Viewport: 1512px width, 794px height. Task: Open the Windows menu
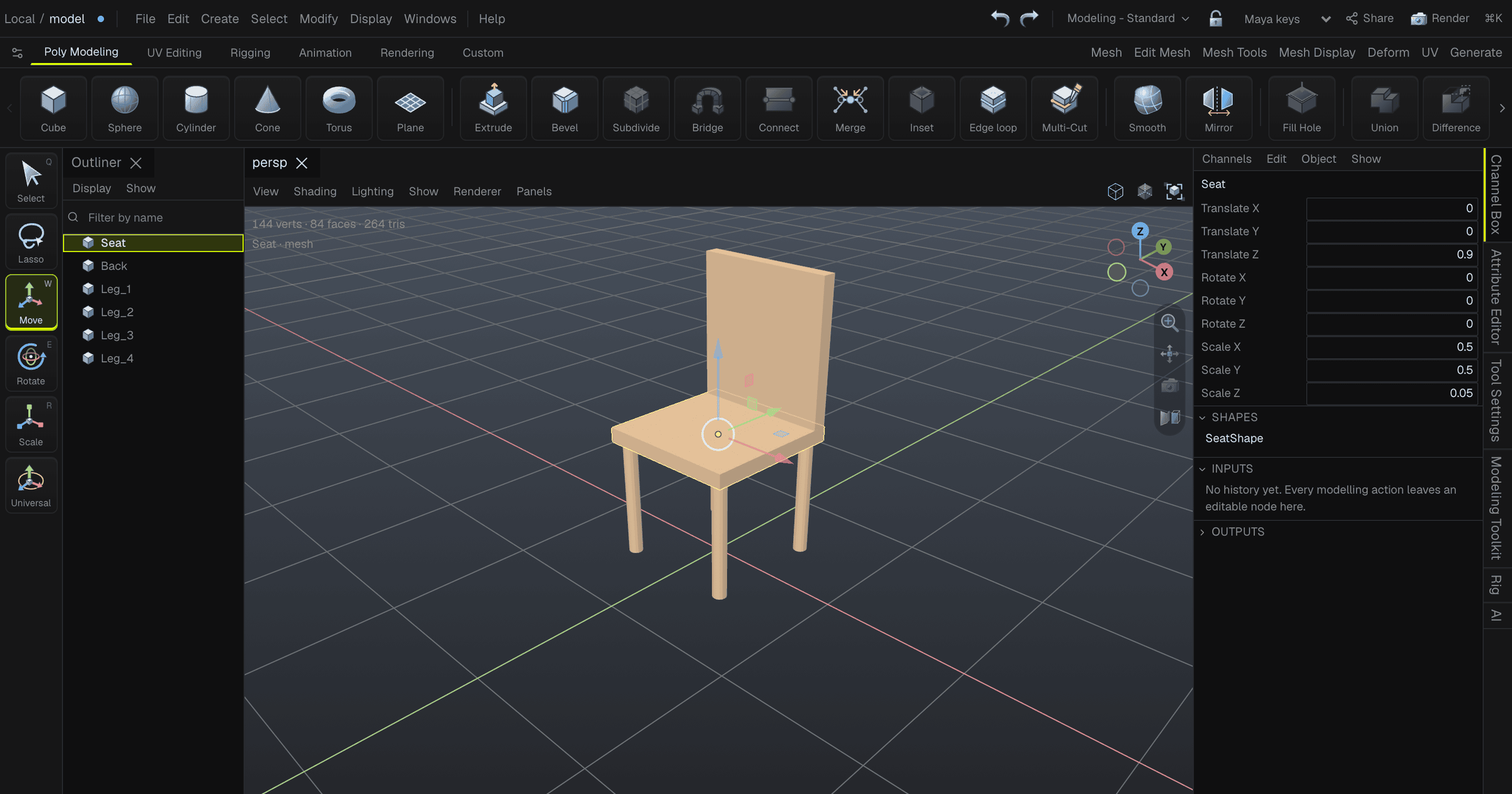tap(430, 19)
